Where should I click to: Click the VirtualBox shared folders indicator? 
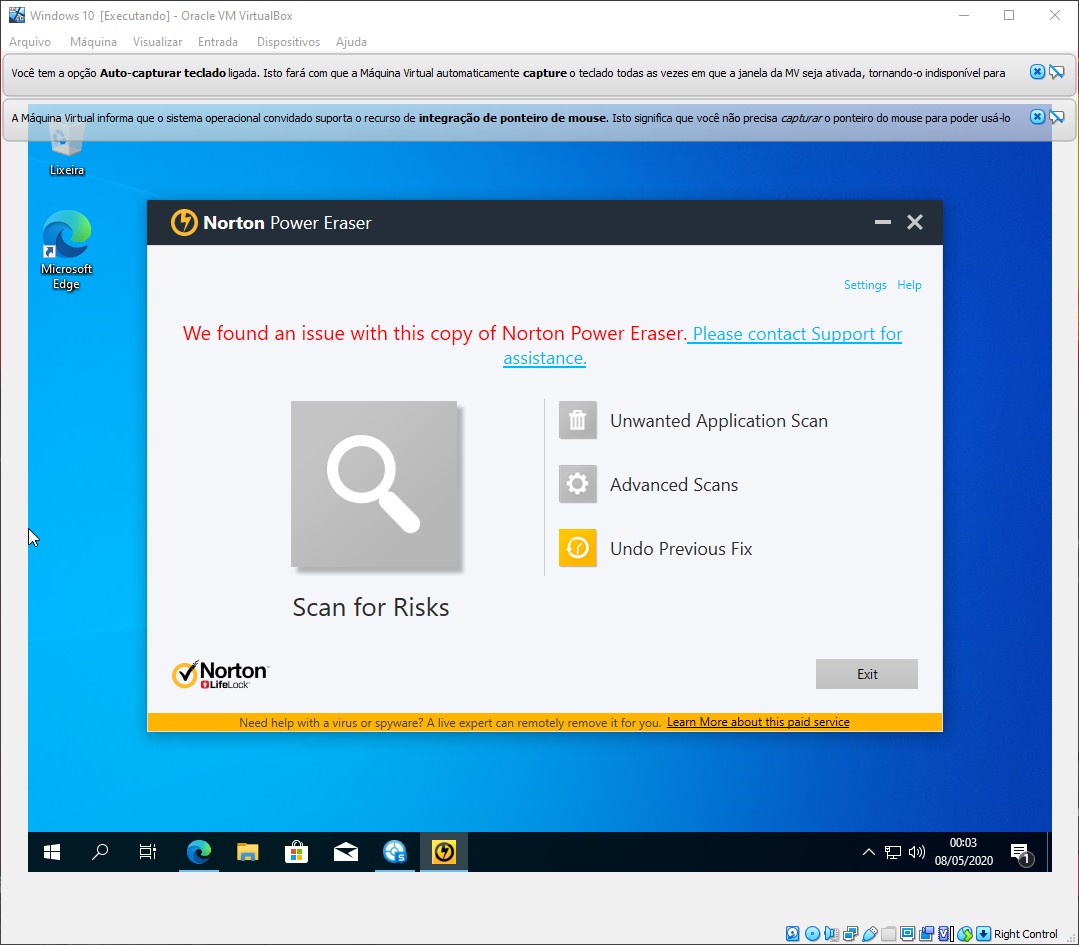click(x=888, y=933)
